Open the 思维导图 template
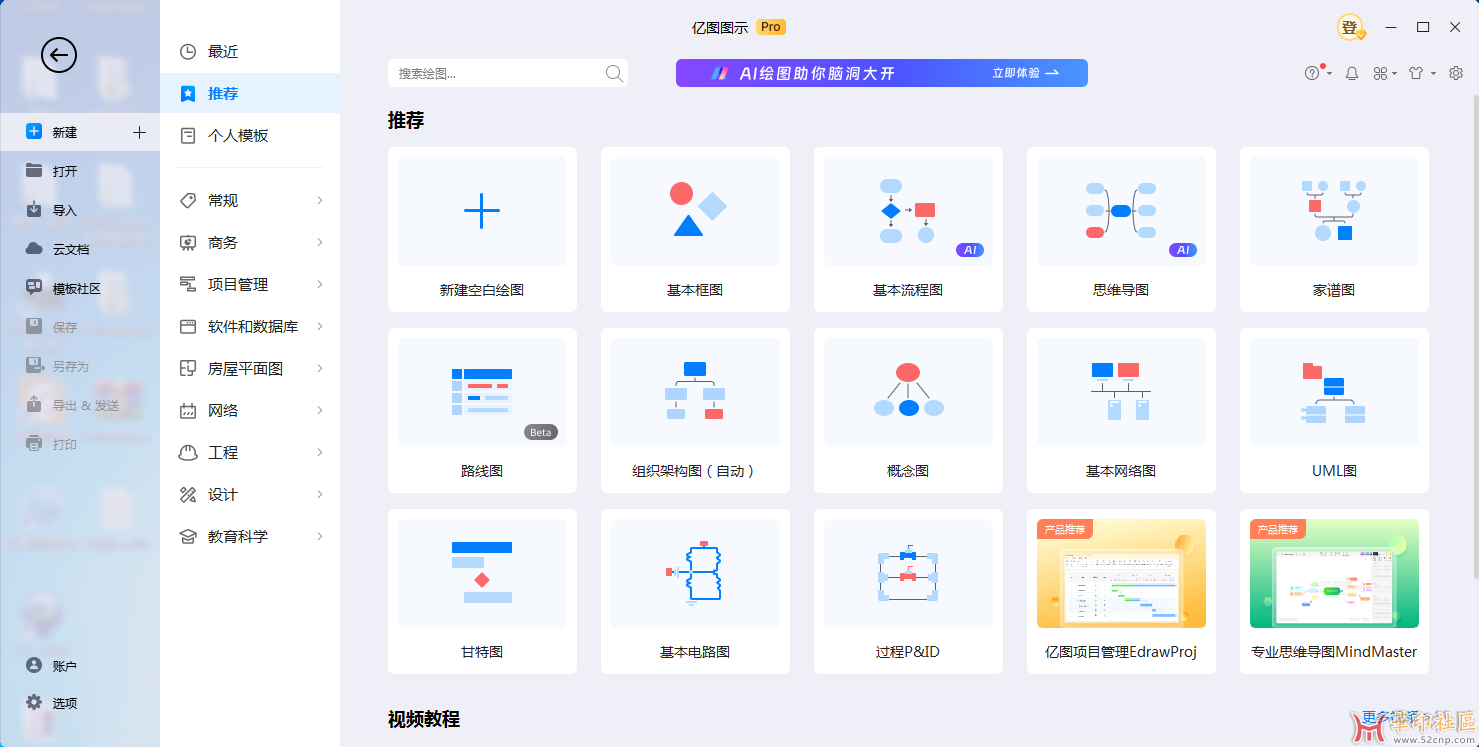Screen dimensions: 1479x747 (1121, 230)
